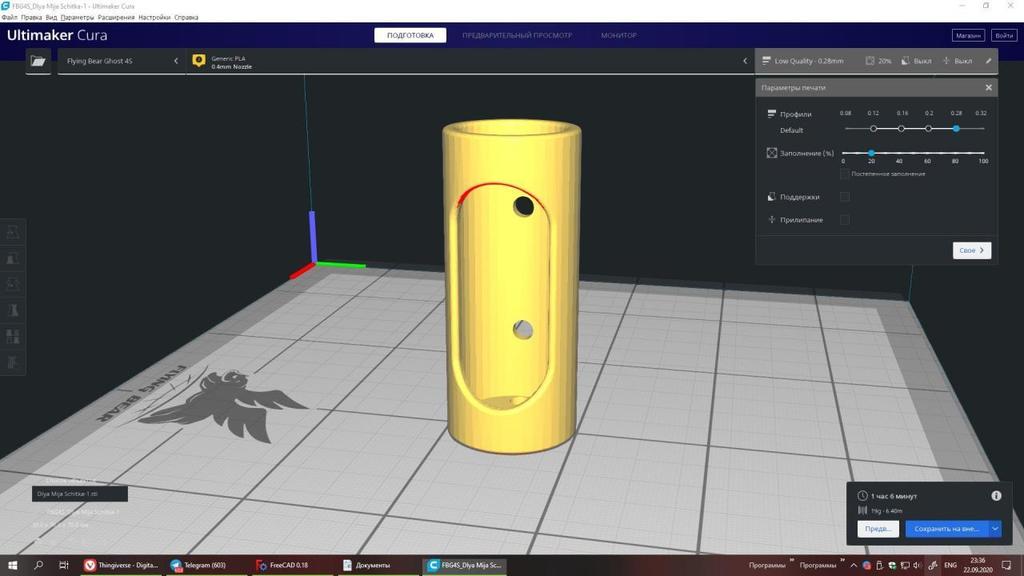1024x576 pixels.
Task: Enable the Поддержки checkbox
Action: pos(845,197)
